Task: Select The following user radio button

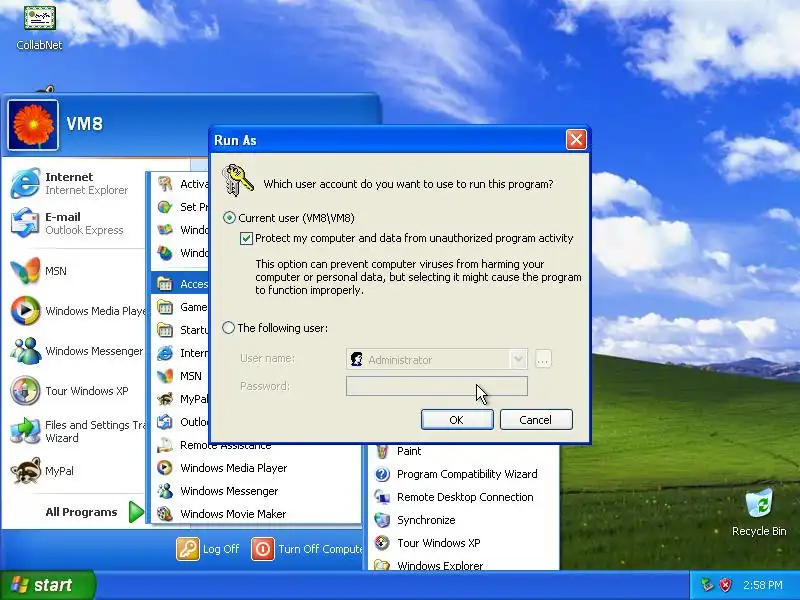Action: pos(228,328)
